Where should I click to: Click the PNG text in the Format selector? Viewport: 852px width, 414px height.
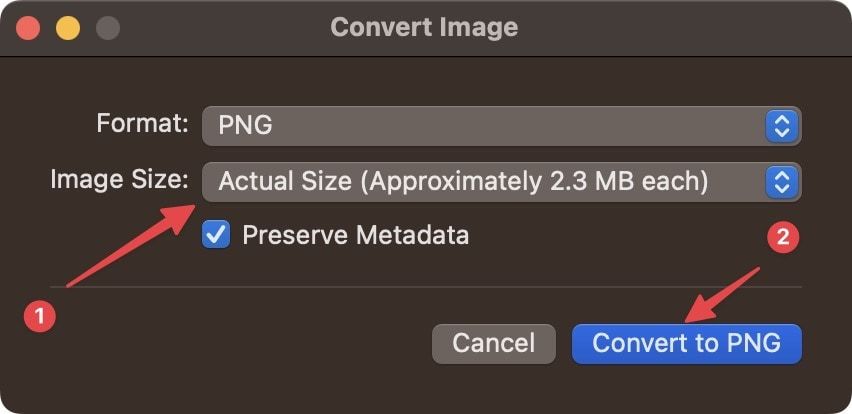(246, 126)
